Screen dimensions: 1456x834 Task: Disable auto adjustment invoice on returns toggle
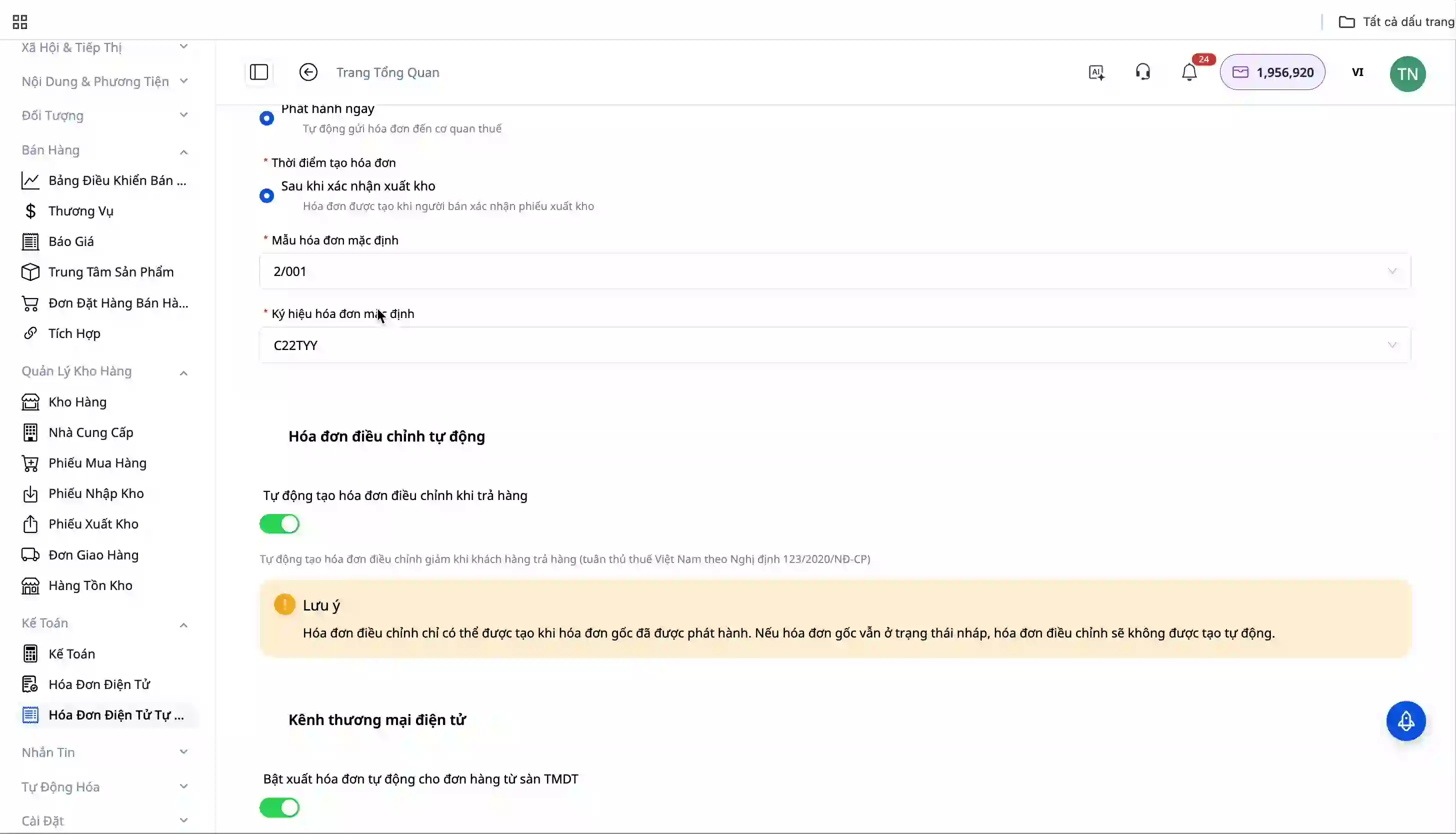[279, 523]
